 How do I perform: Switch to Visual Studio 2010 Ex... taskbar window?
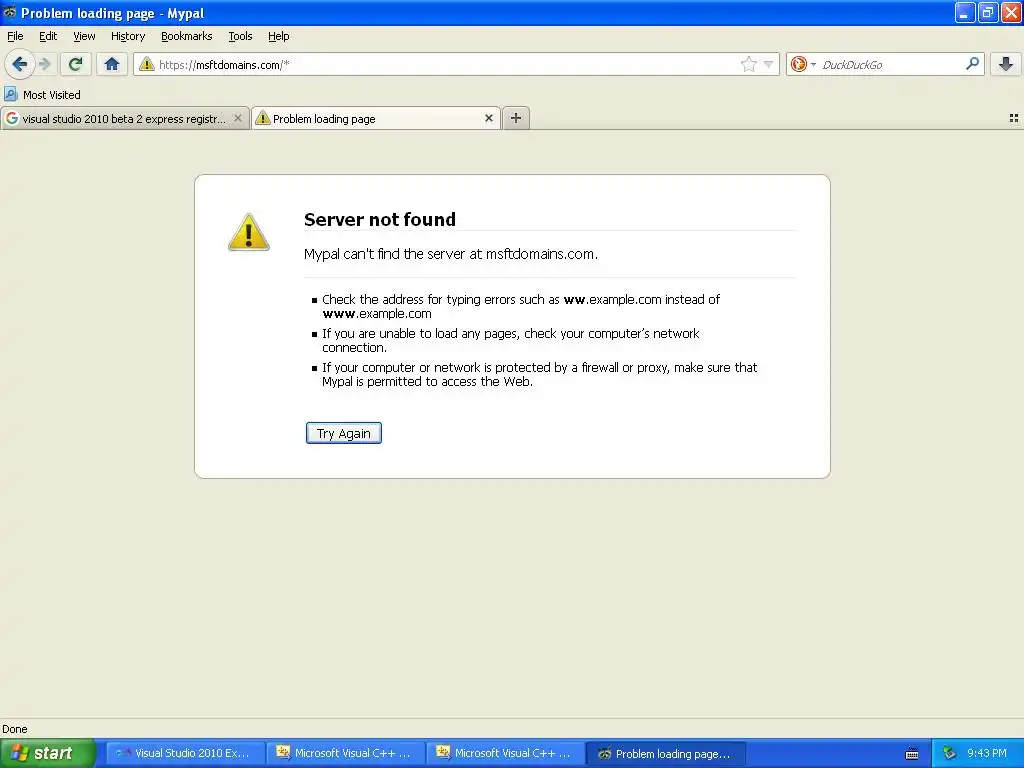coord(185,753)
